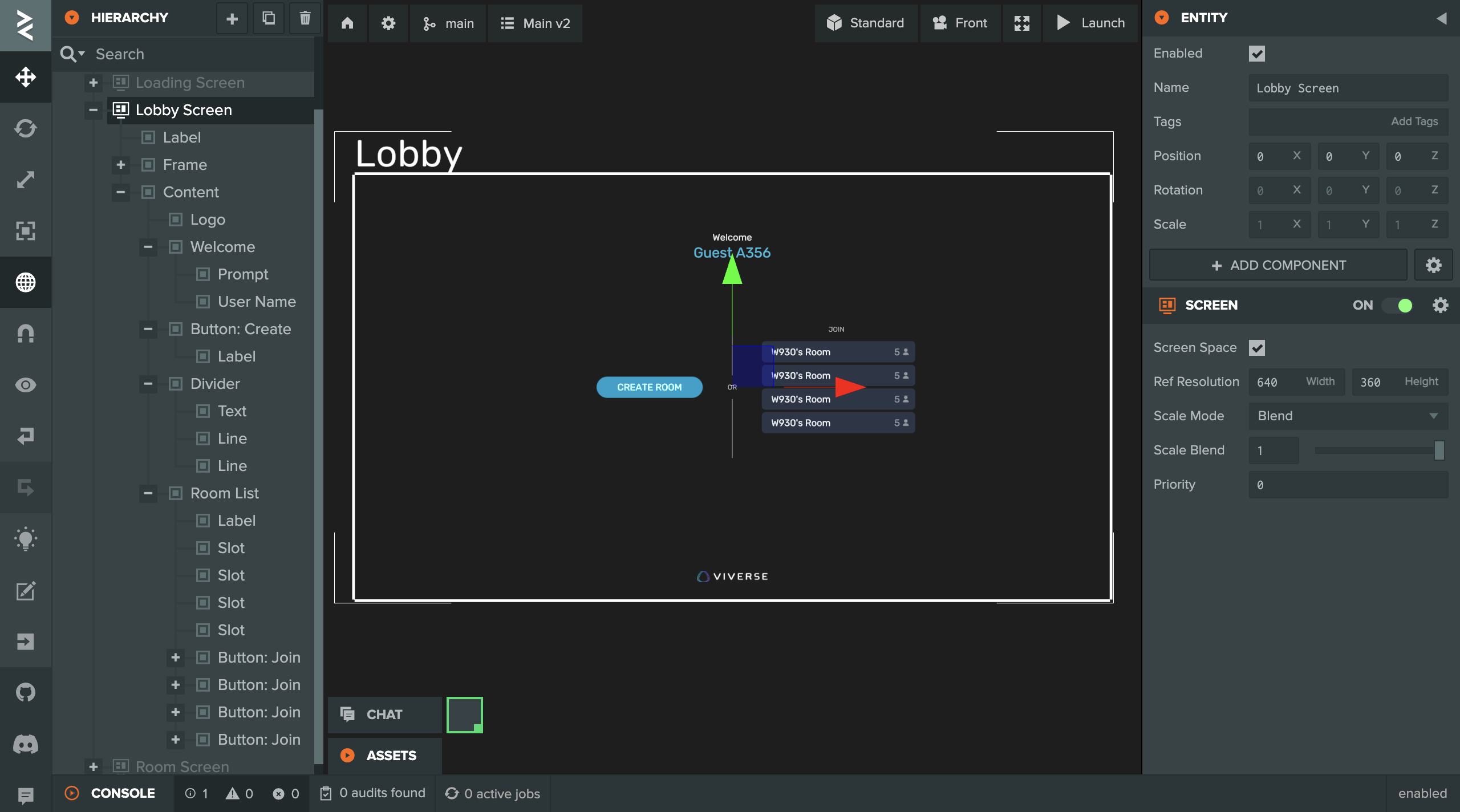The width and height of the screenshot is (1460, 812).
Task: Click the GitHub icon in sidebar
Action: 26,692
